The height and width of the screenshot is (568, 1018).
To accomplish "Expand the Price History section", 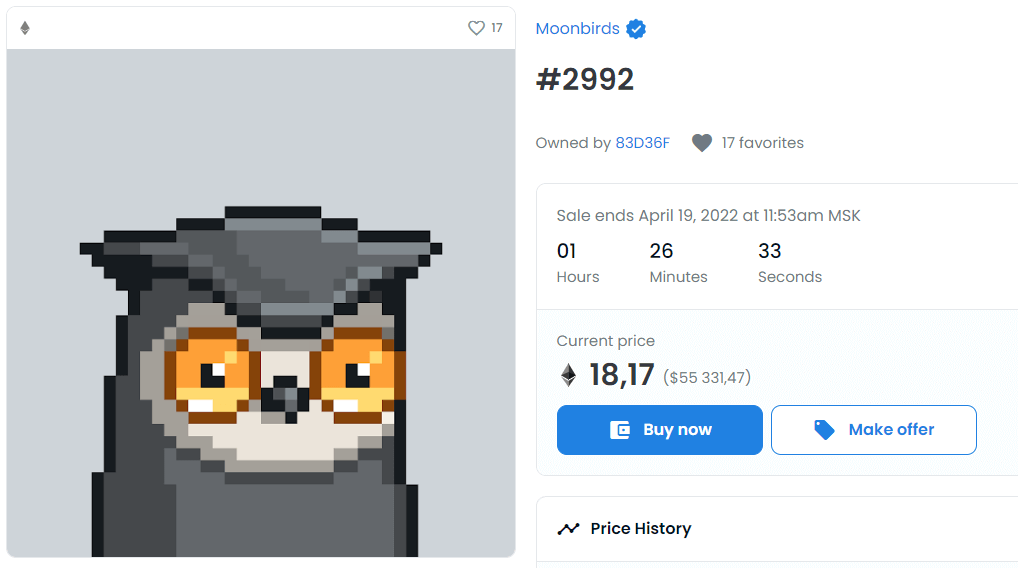I will (x=640, y=529).
